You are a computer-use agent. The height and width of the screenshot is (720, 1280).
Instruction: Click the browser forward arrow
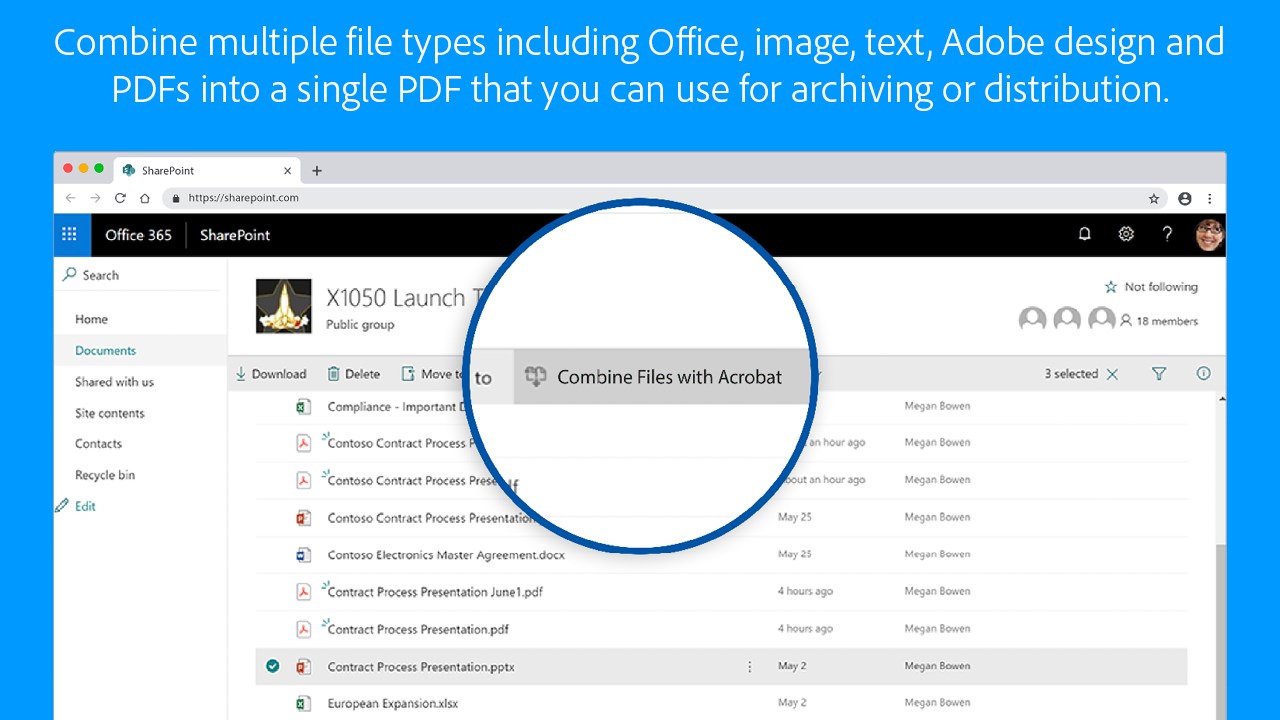coord(95,198)
